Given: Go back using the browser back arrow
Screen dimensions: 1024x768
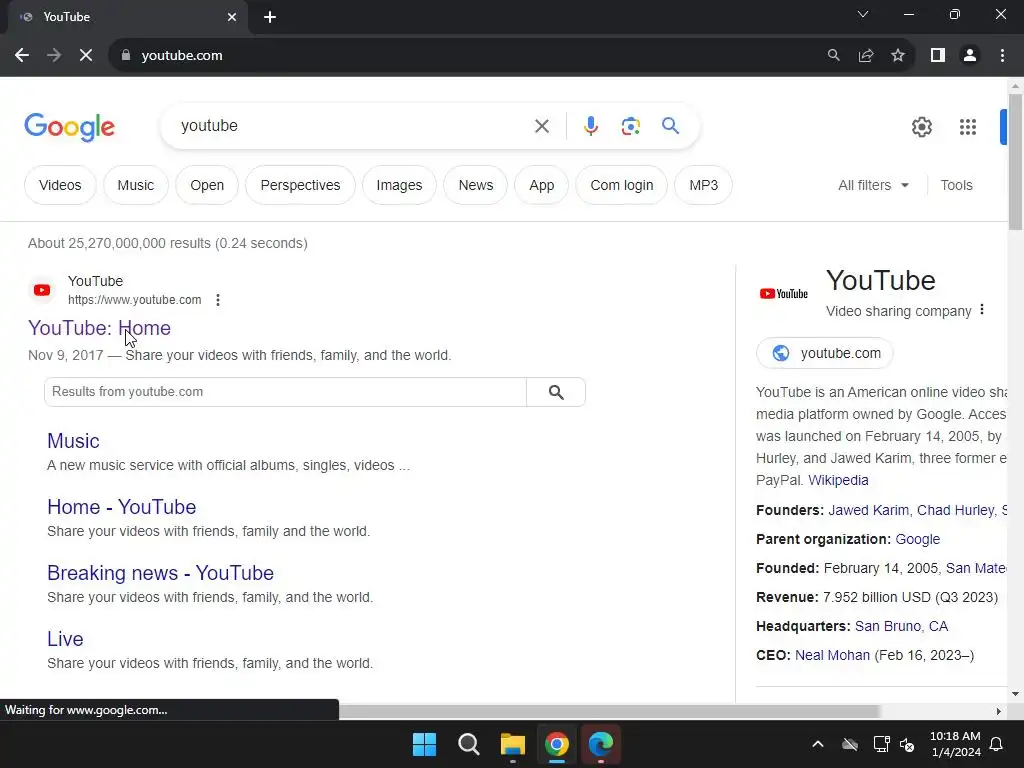Looking at the screenshot, I should (22, 56).
